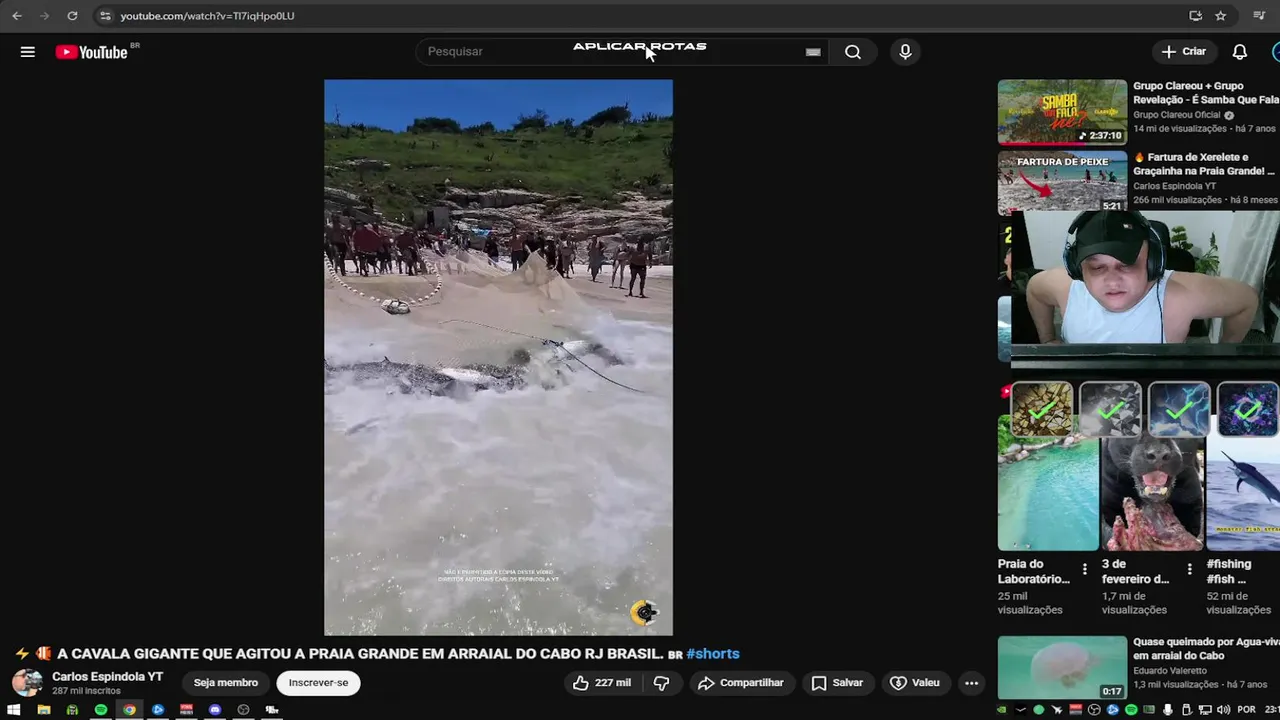Click Seja membro button
Screen dimensions: 1280x720
[x=226, y=683]
